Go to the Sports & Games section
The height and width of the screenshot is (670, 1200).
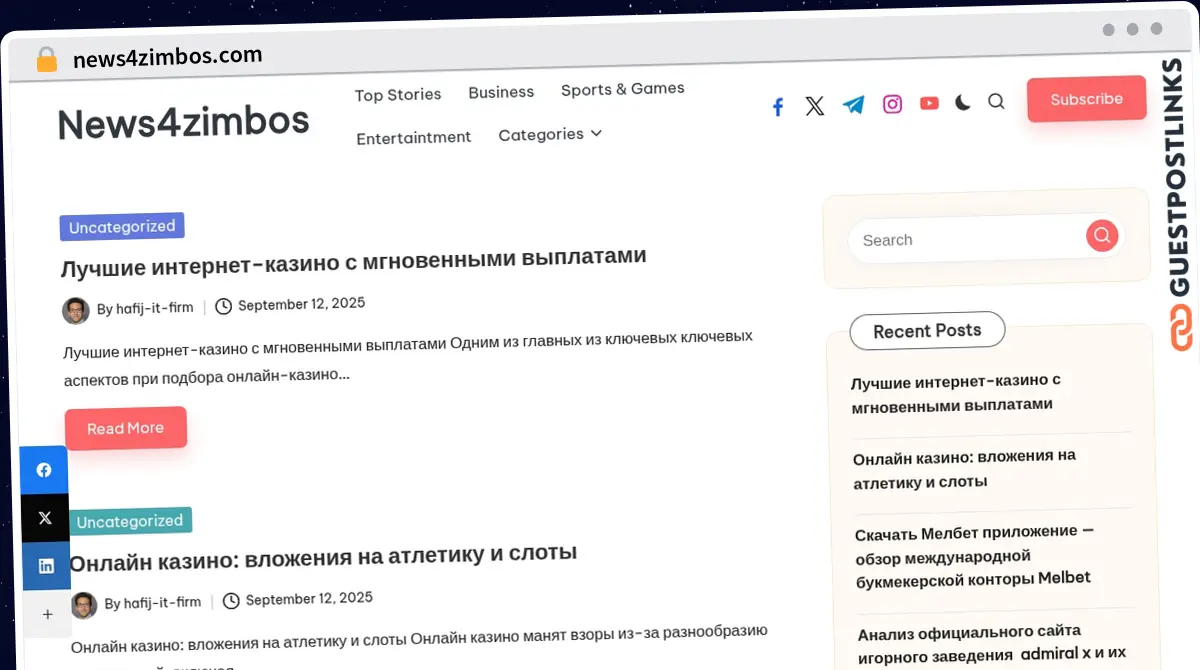pyautogui.click(x=622, y=89)
